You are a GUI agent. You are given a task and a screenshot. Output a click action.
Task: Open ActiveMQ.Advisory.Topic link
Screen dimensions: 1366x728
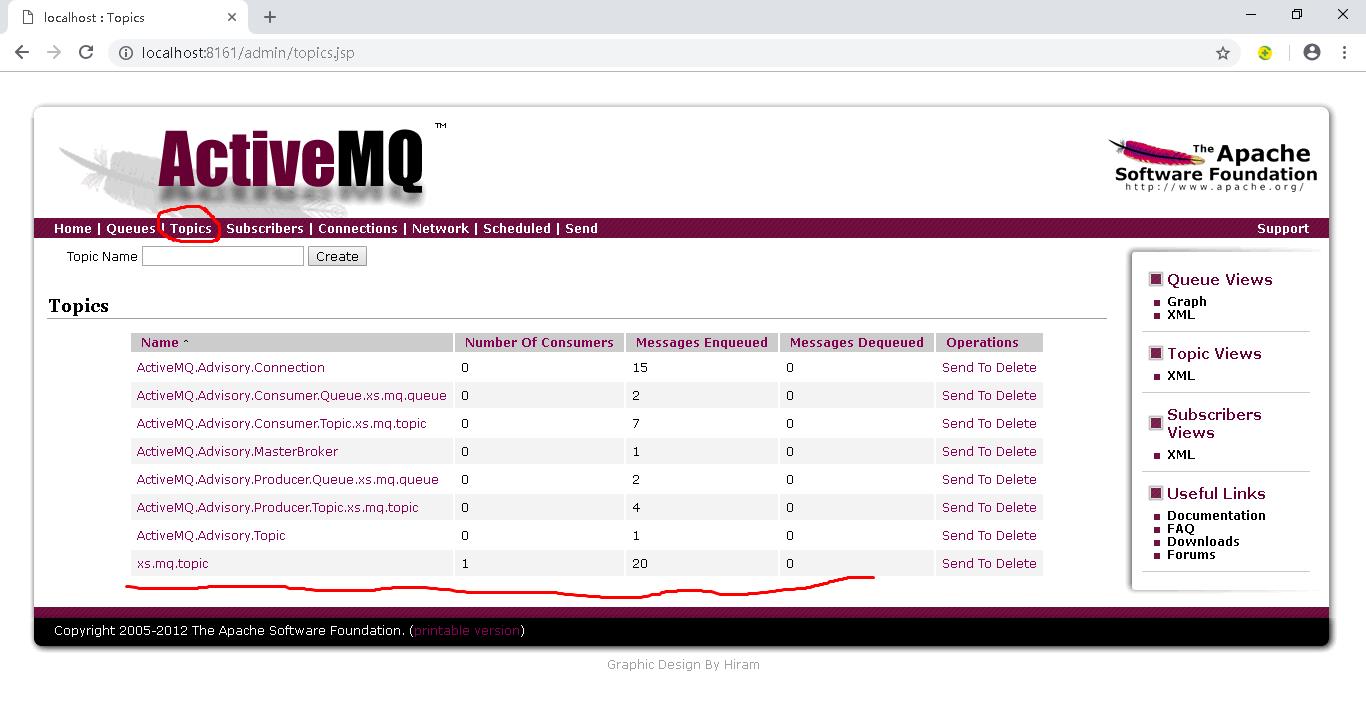[211, 535]
